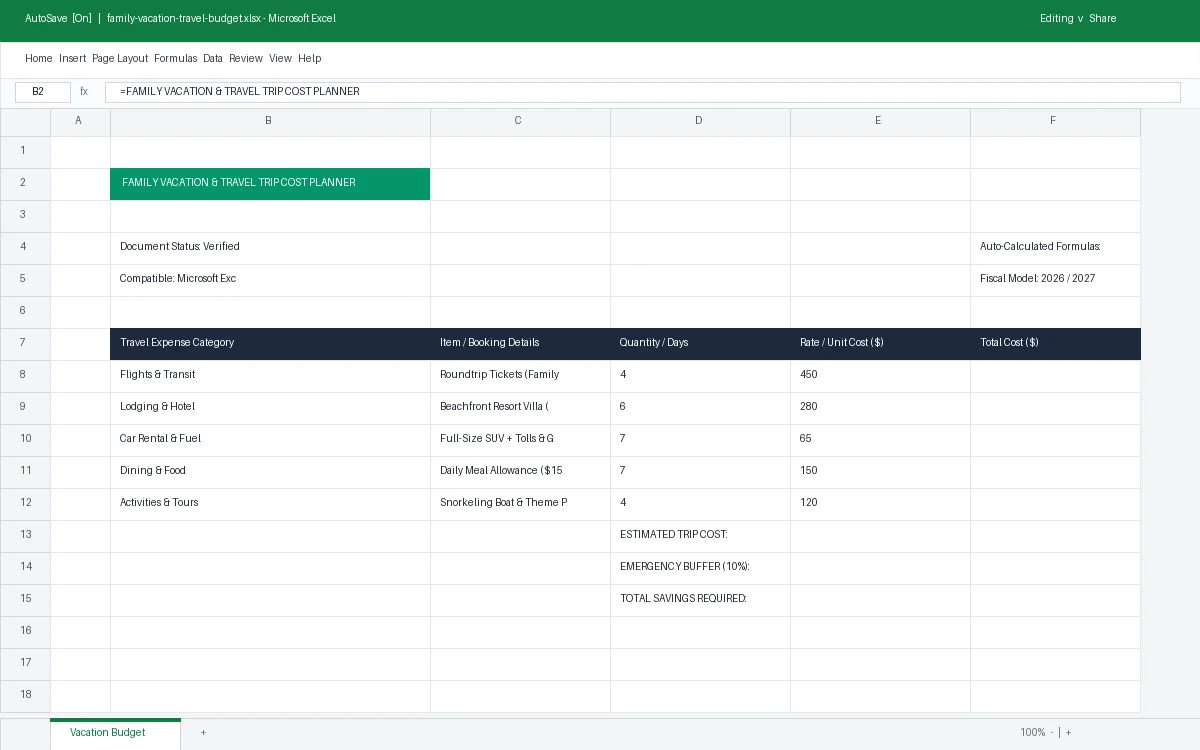Select the rate cell containing 280

point(880,408)
